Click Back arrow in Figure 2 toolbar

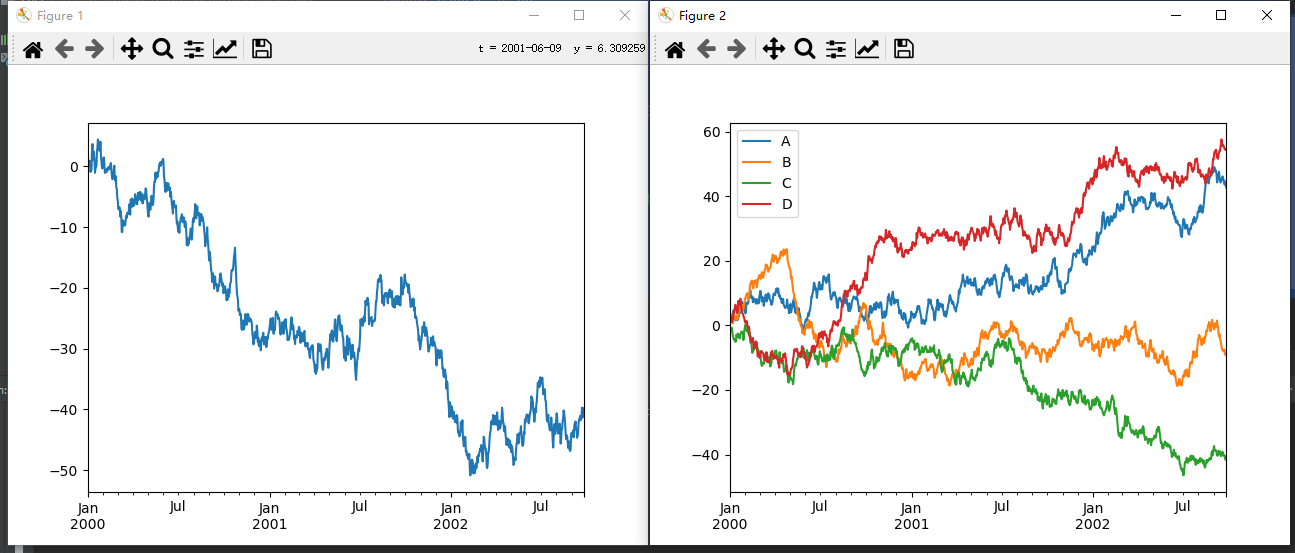[706, 49]
